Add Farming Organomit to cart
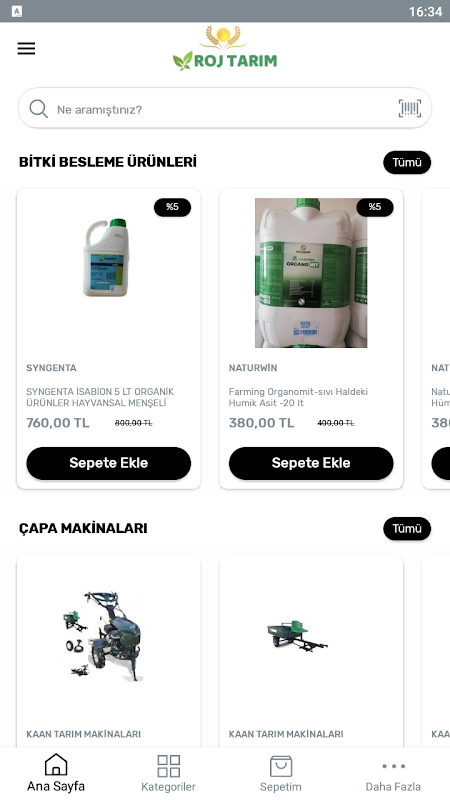This screenshot has width=450, height=800. [311, 463]
